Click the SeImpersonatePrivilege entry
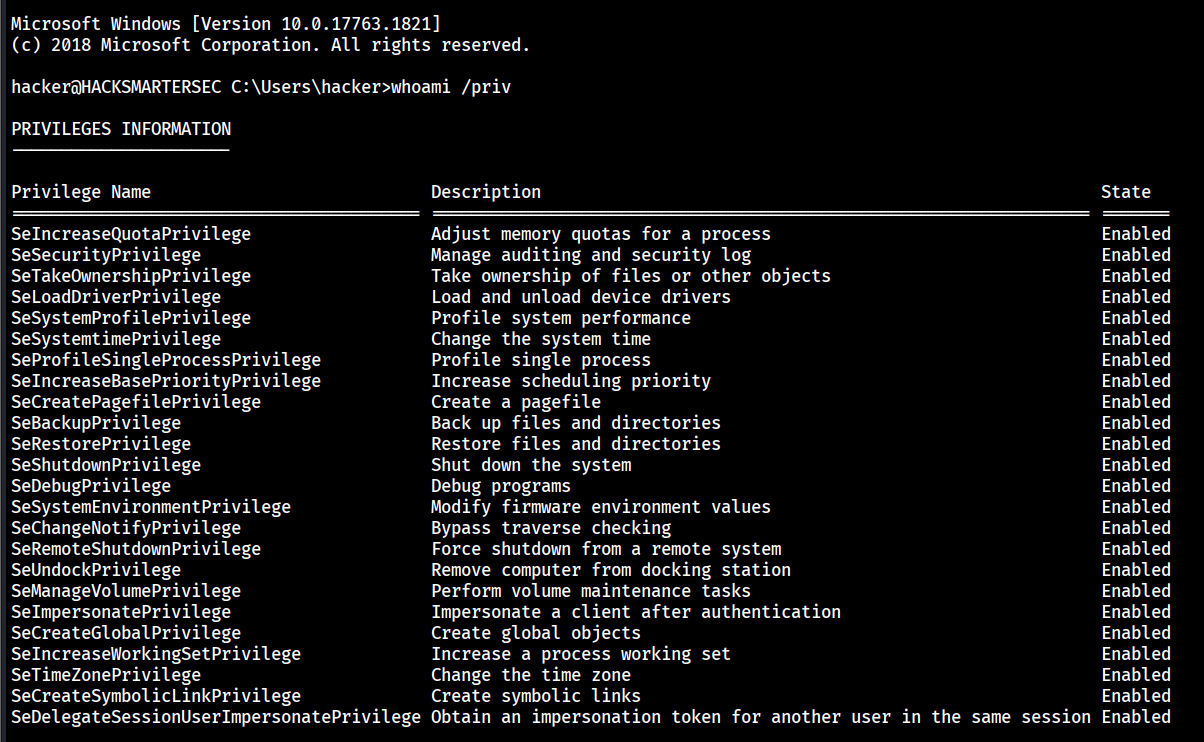Viewport: 1204px width, 742px height. (121, 612)
